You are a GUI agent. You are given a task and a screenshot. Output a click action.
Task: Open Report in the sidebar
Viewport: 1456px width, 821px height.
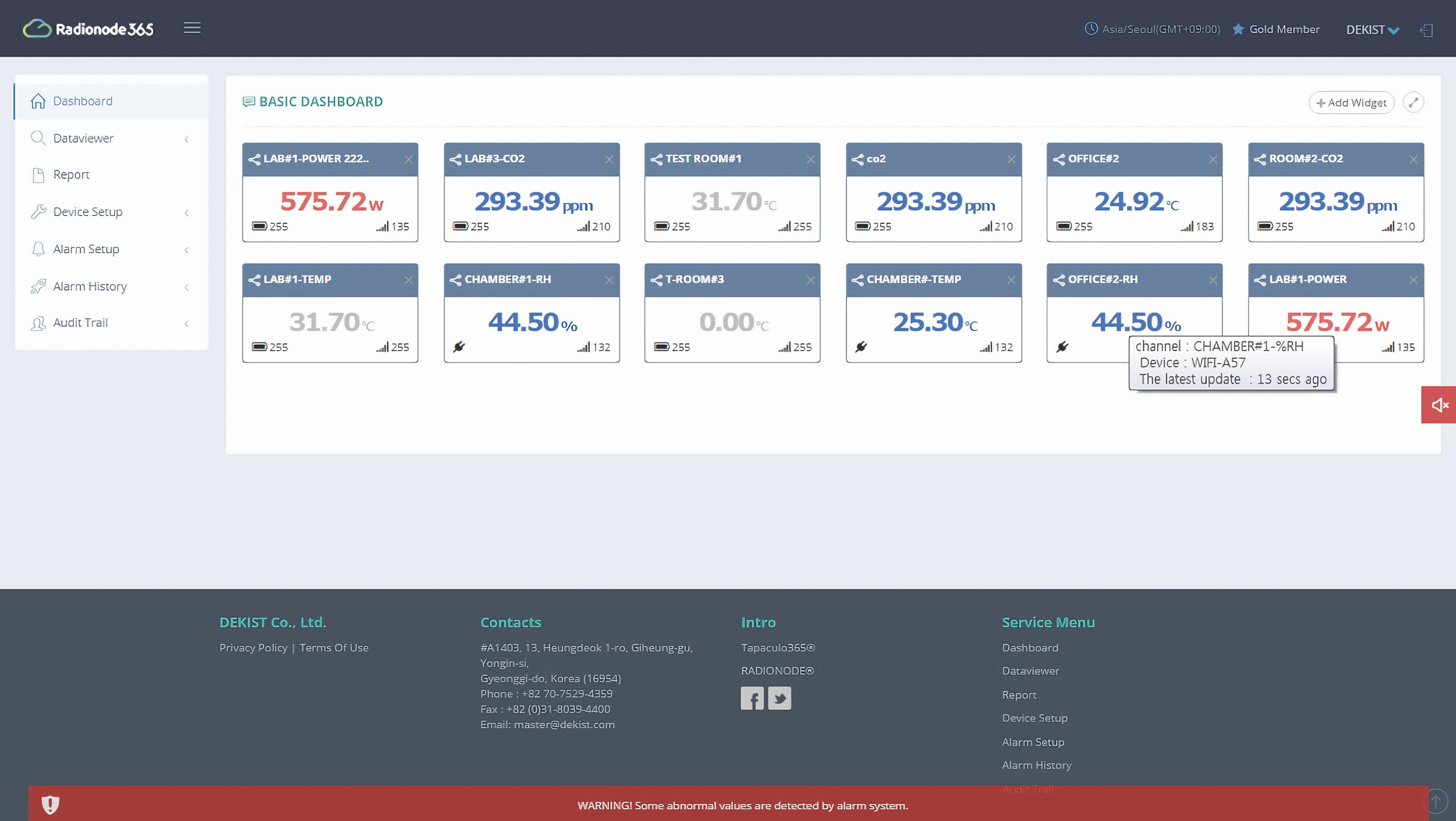click(71, 175)
